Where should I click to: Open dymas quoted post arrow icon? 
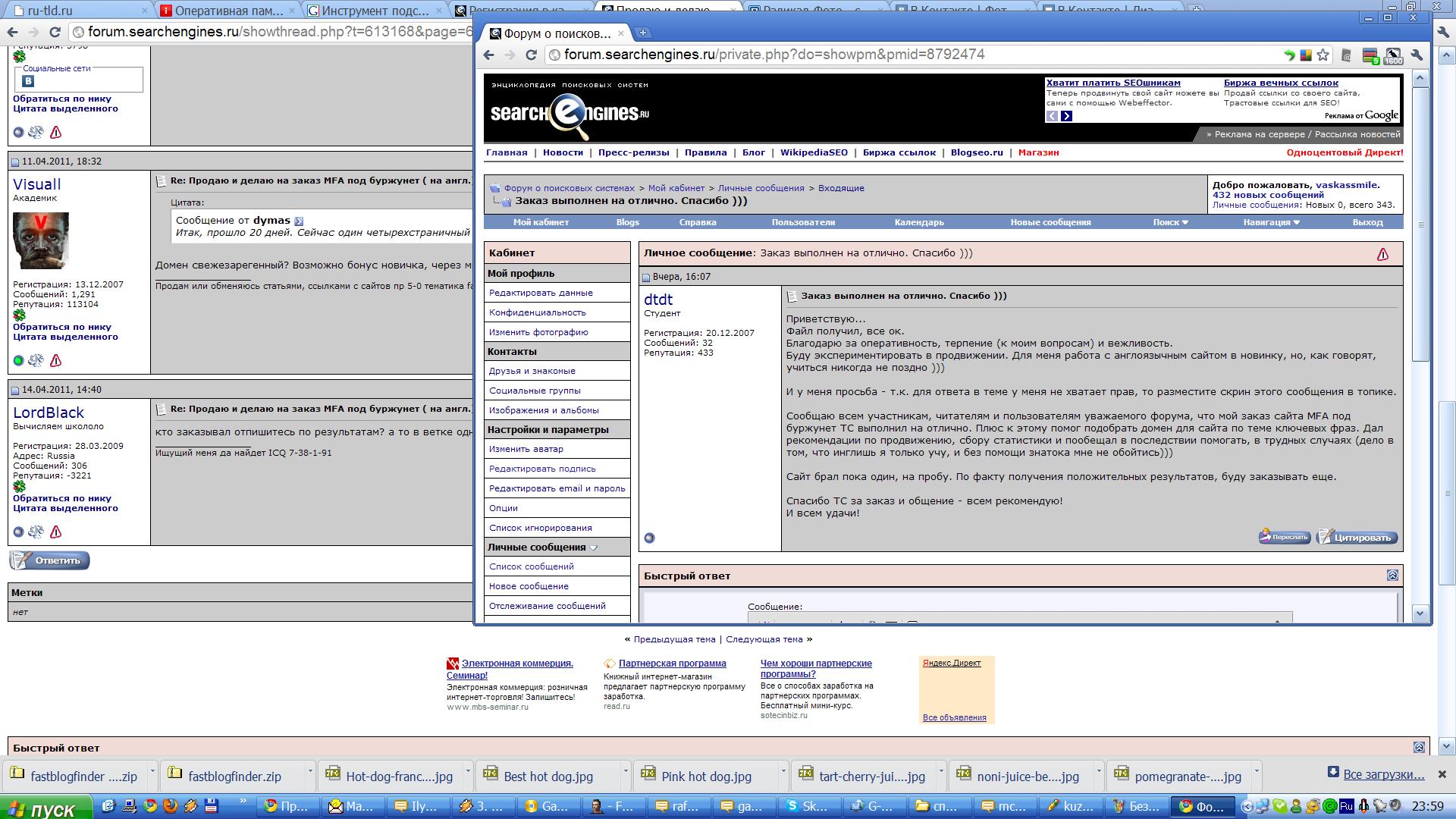[x=299, y=221]
